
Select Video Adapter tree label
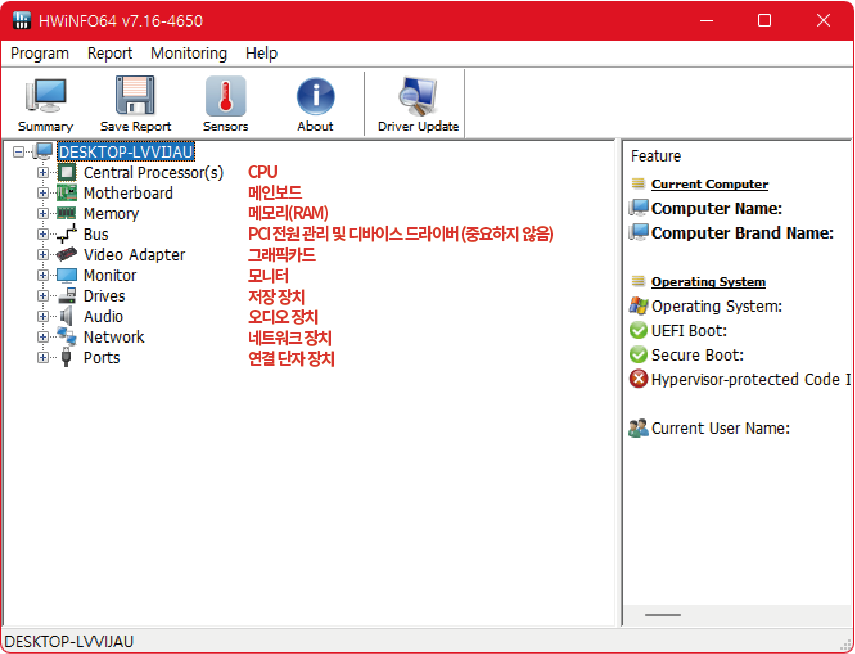(134, 255)
